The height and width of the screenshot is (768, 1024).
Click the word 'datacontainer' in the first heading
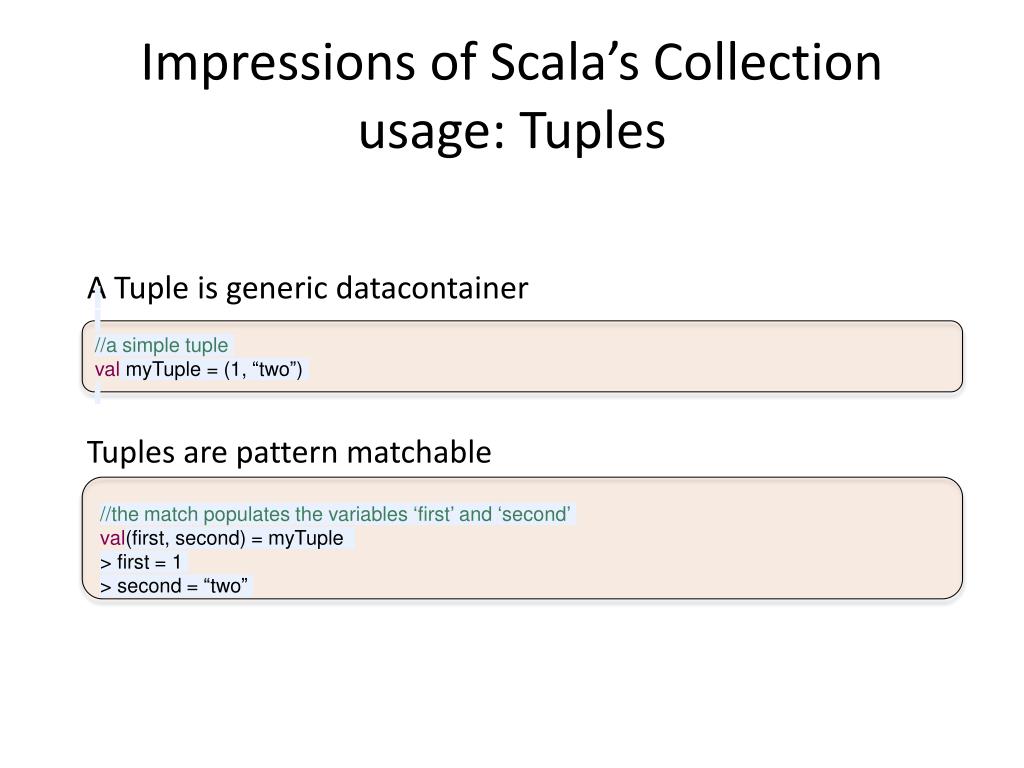pos(432,288)
